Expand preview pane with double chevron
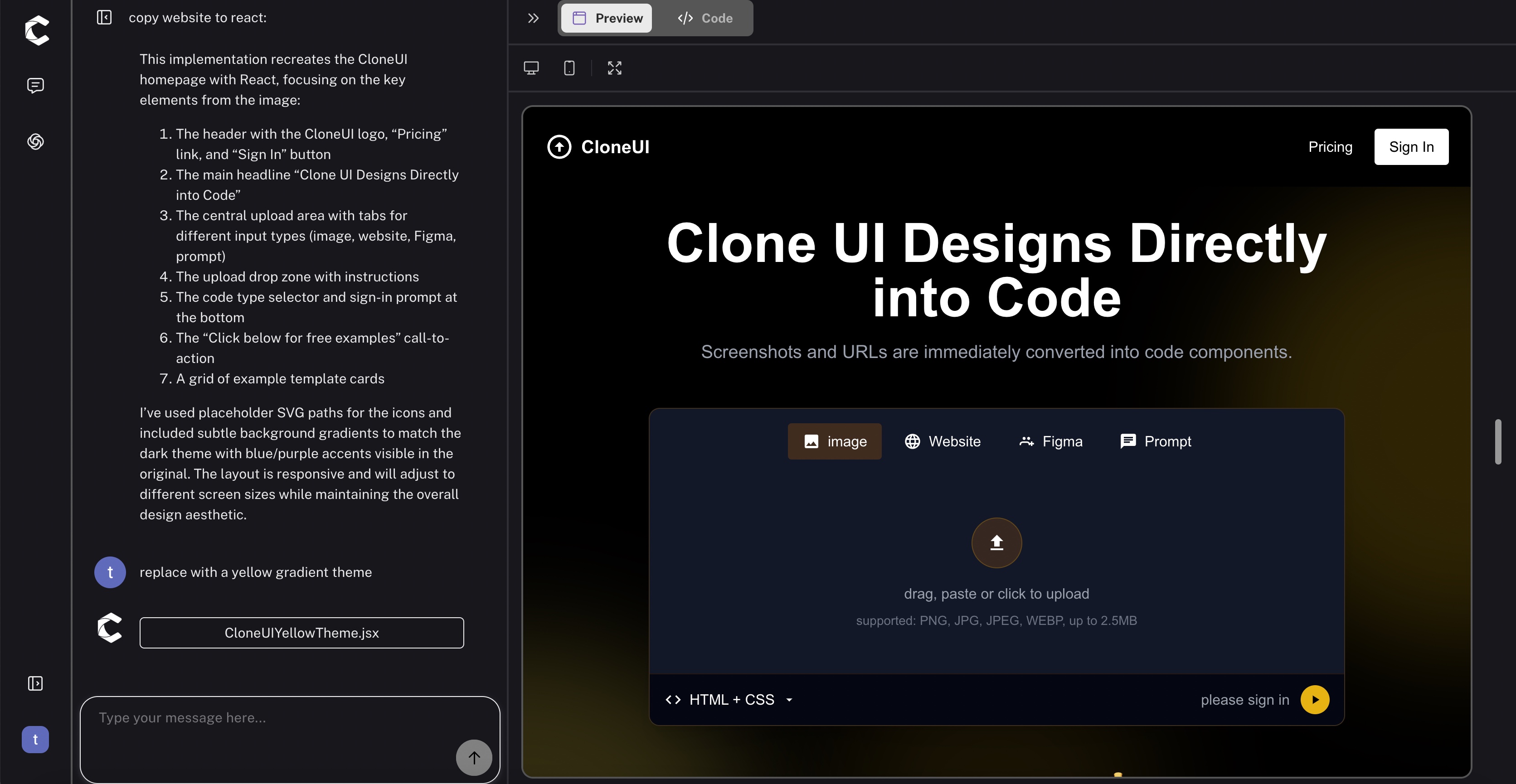 (533, 18)
